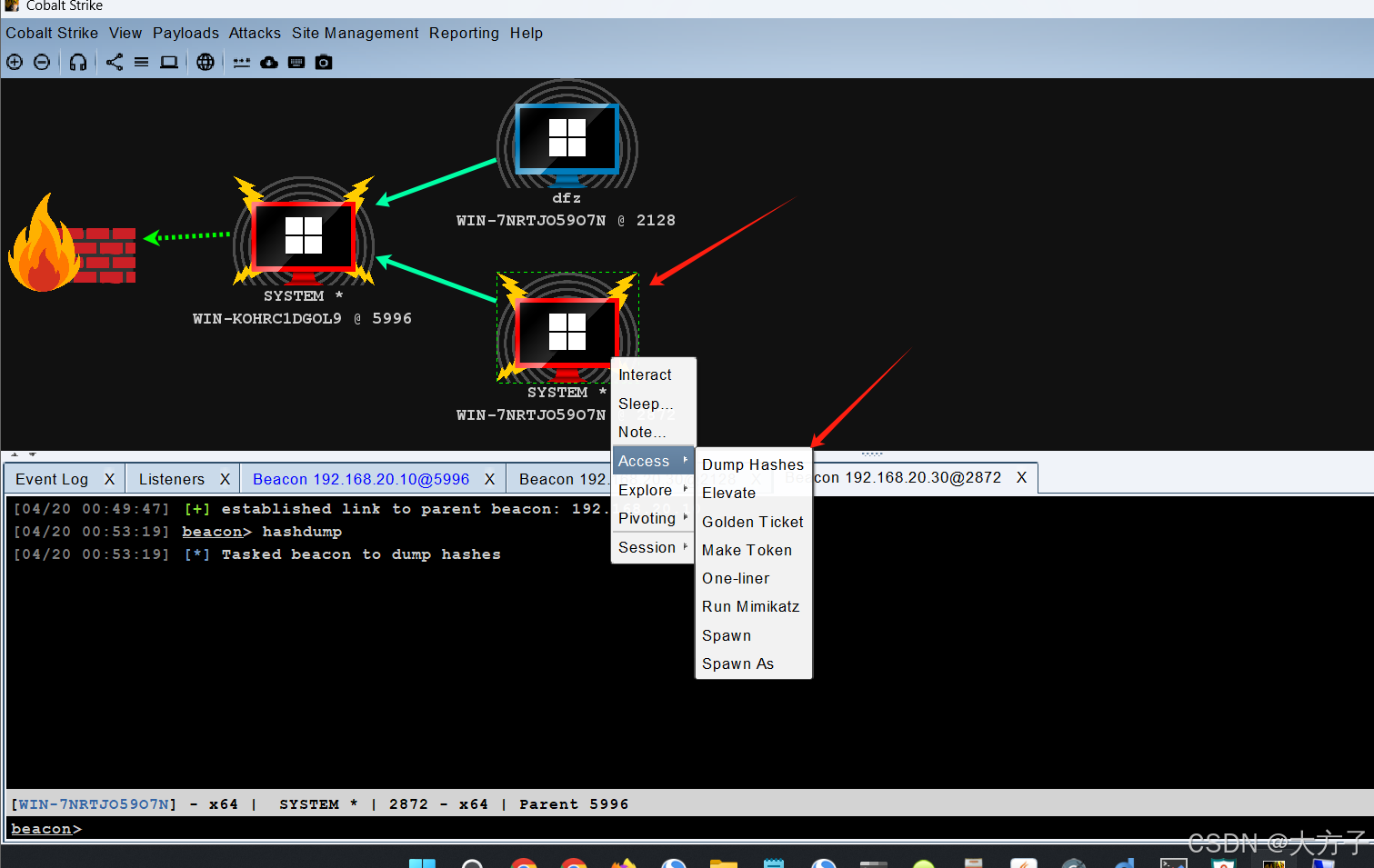Viewport: 1374px width, 868px height.
Task: Click the connect to team server plus icon
Action: click(x=15, y=62)
